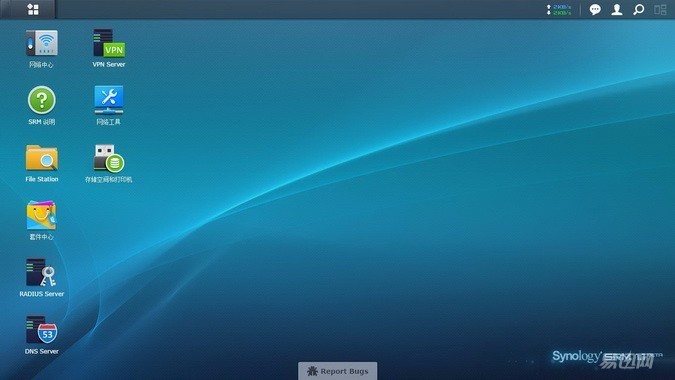Open the user account options icon
The width and height of the screenshot is (675, 380).
click(x=616, y=9)
